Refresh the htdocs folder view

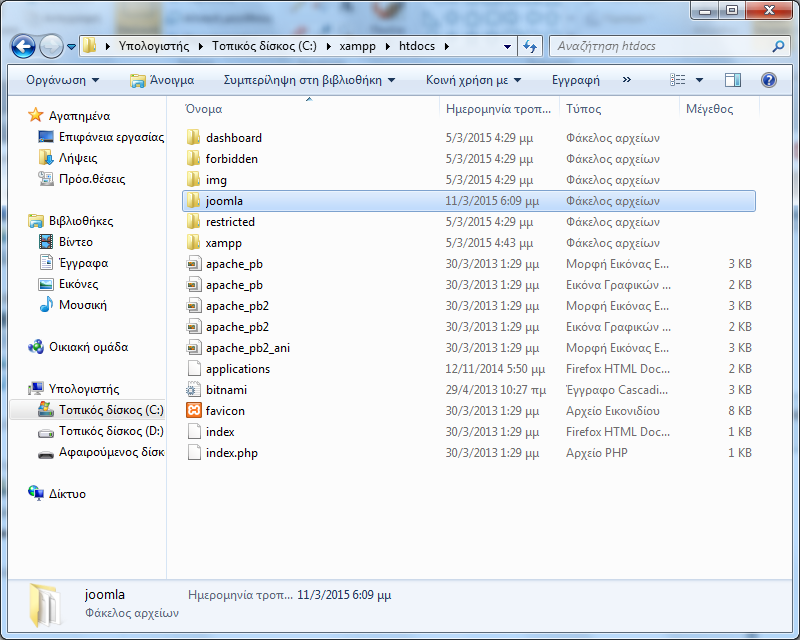tap(531, 46)
